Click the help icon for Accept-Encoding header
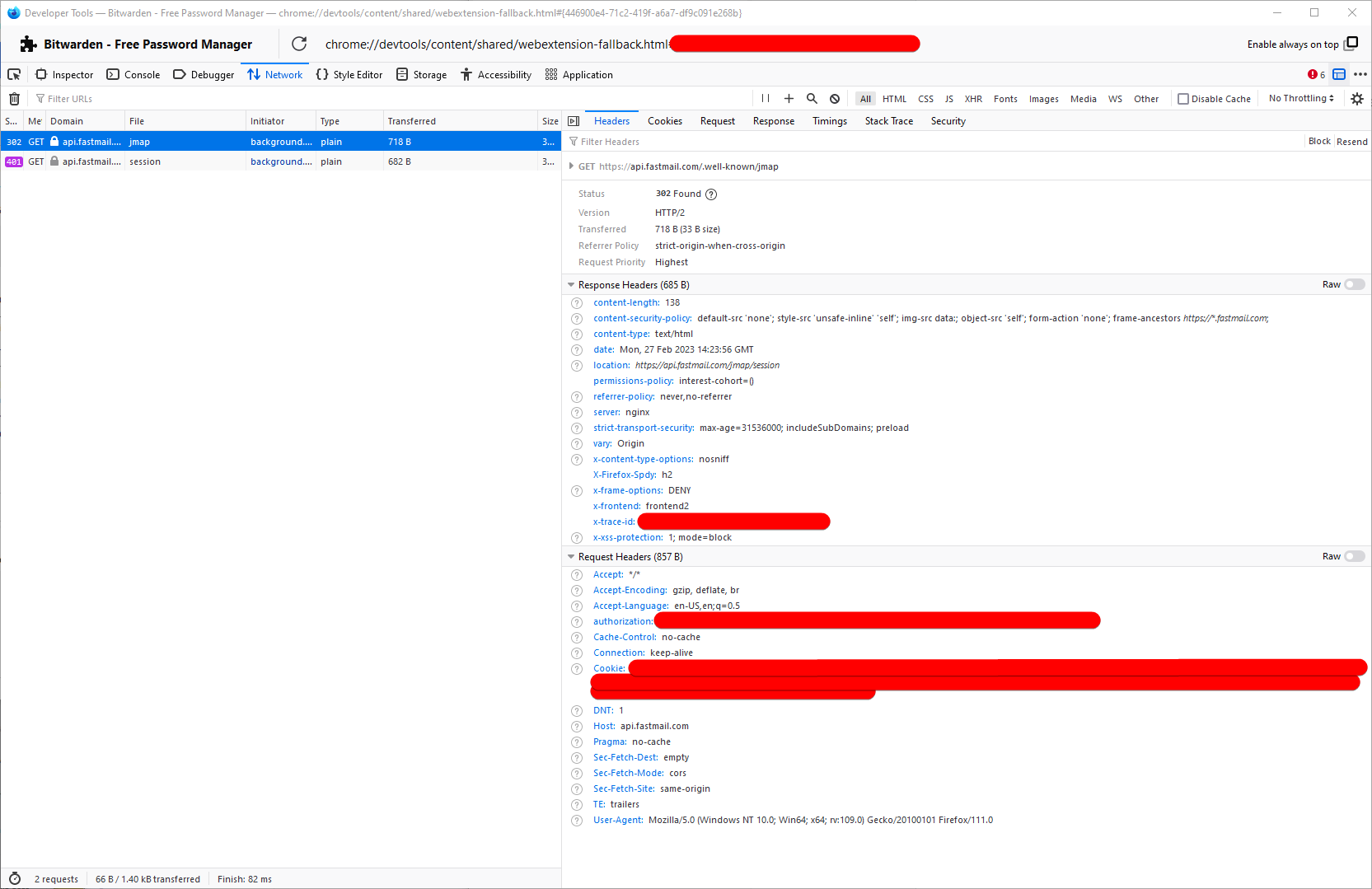1372x889 pixels. point(577,591)
